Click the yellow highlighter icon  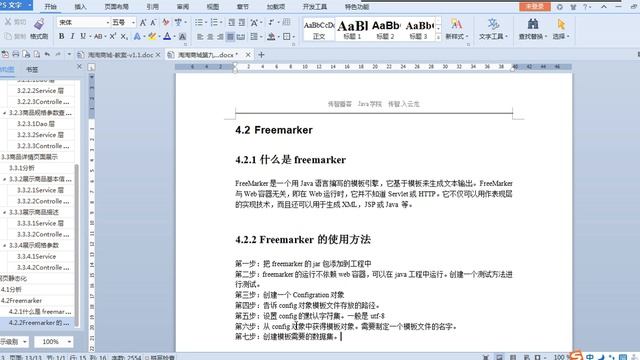point(152,36)
